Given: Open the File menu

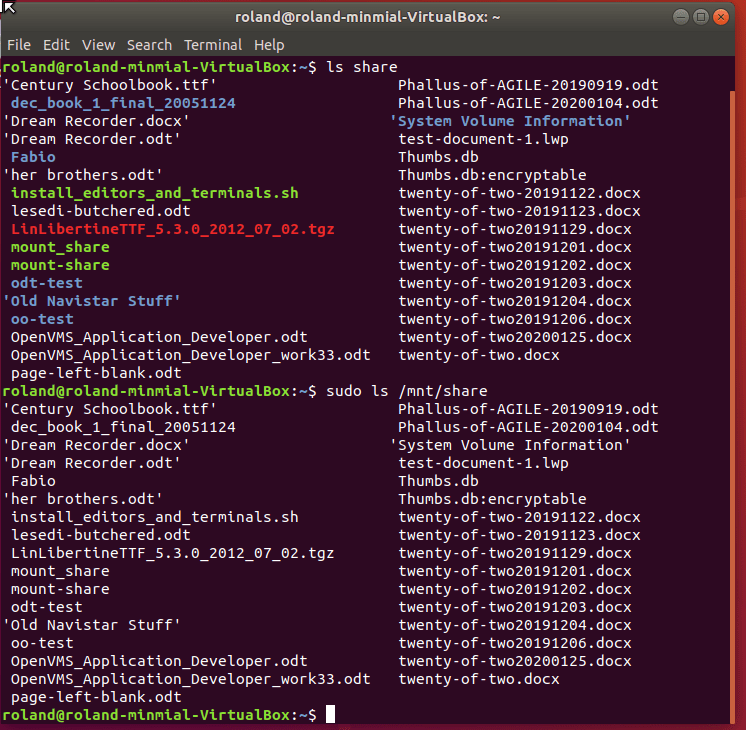Looking at the screenshot, I should pos(19,45).
